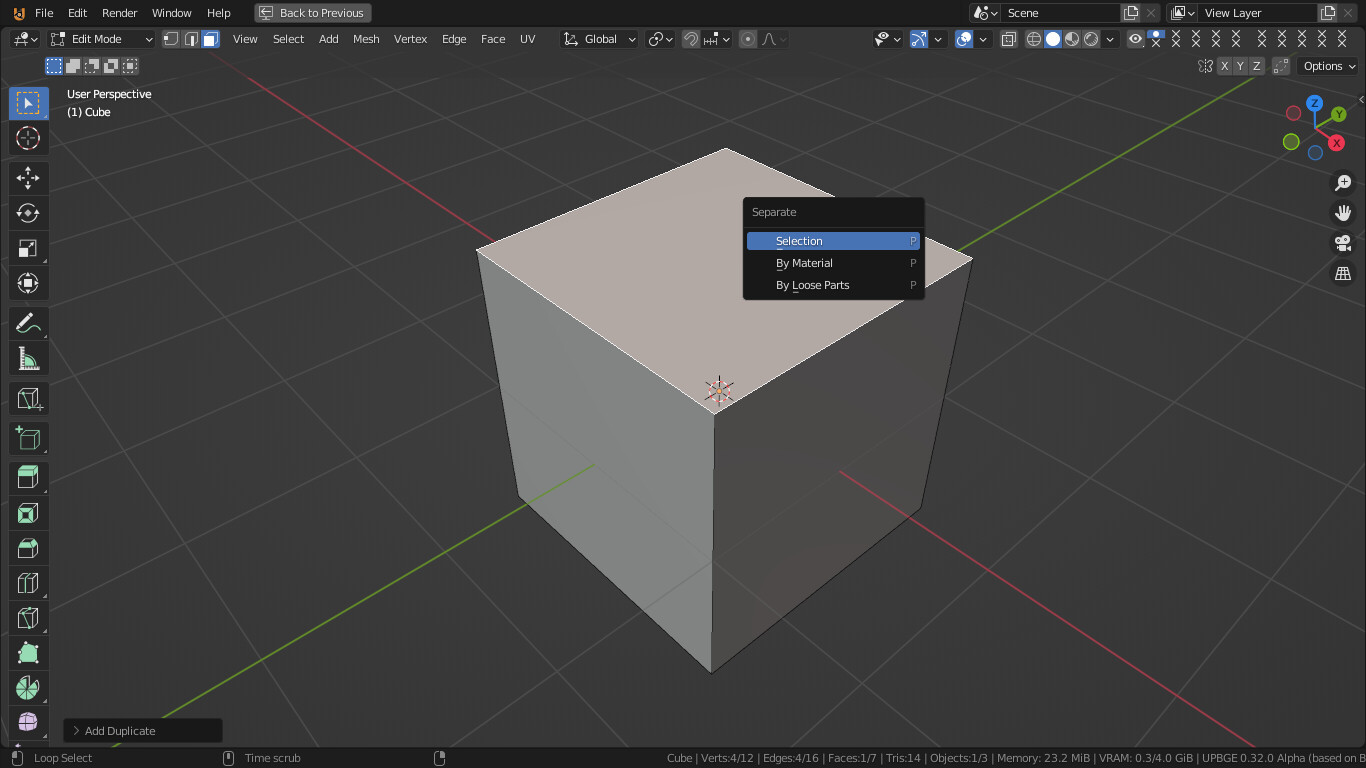Viewport: 1366px width, 768px height.
Task: Activate the Spin tool
Action: click(x=28, y=688)
